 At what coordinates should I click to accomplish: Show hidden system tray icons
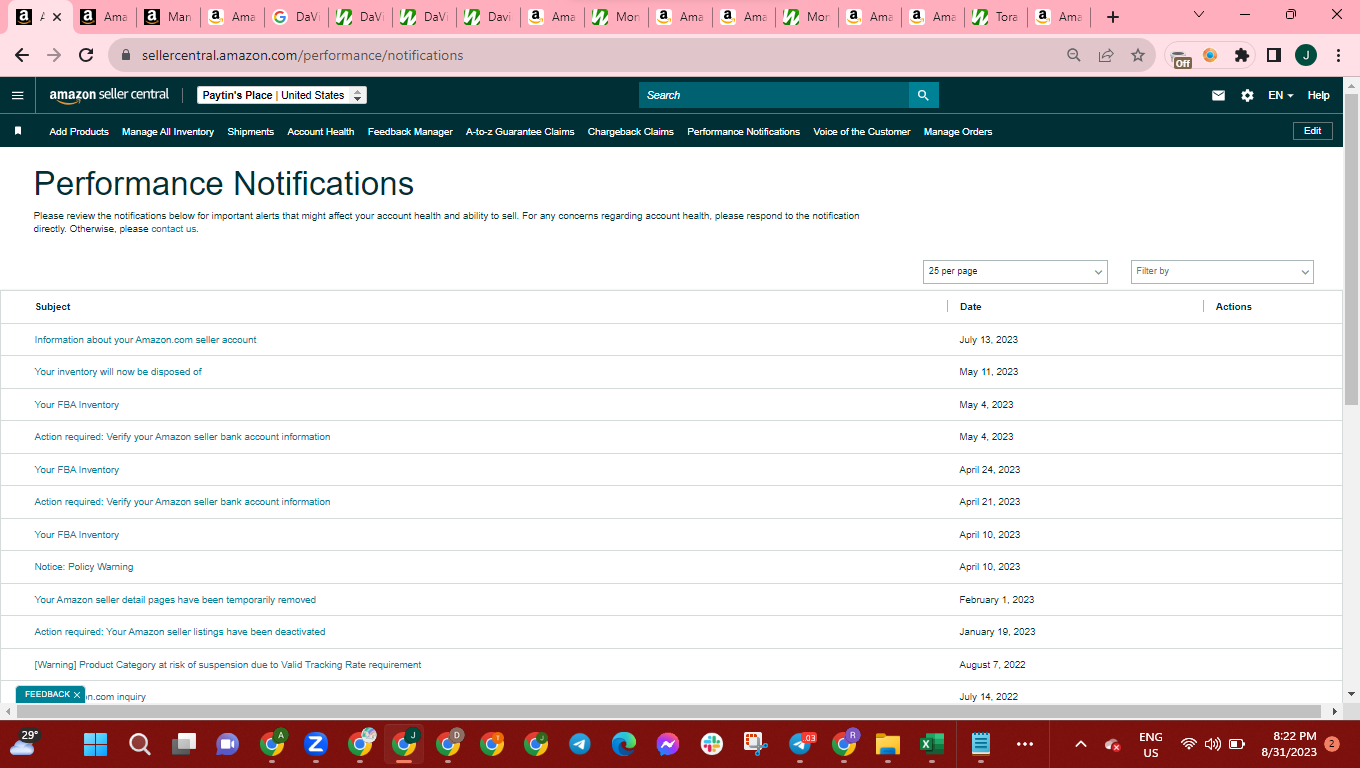click(x=1081, y=744)
